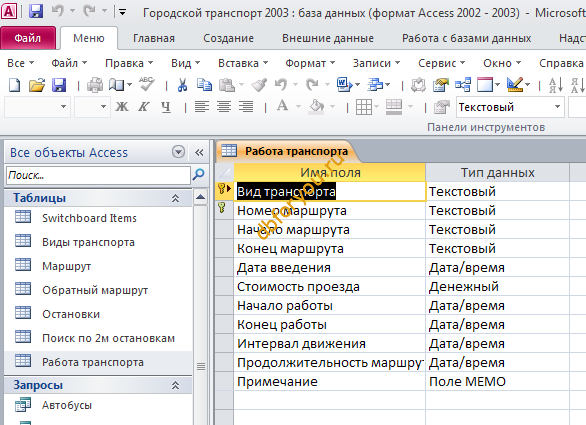The height and width of the screenshot is (425, 586).
Task: Open the Сервис menu
Action: tap(441, 63)
